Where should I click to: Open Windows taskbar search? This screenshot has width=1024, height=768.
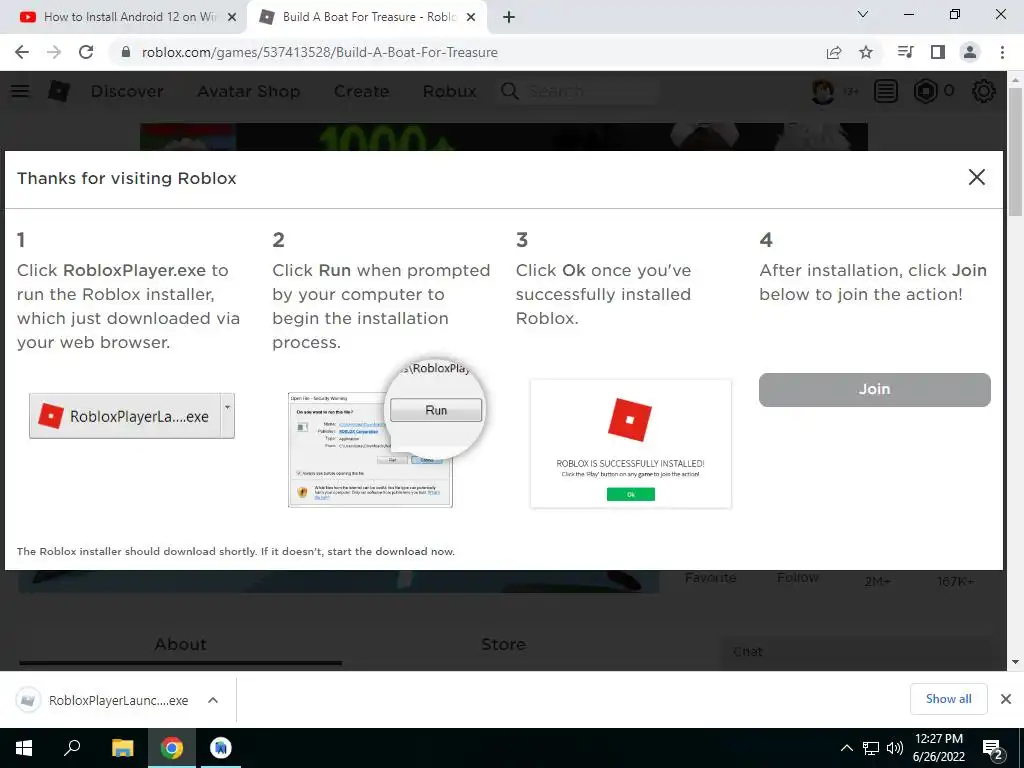[72, 748]
